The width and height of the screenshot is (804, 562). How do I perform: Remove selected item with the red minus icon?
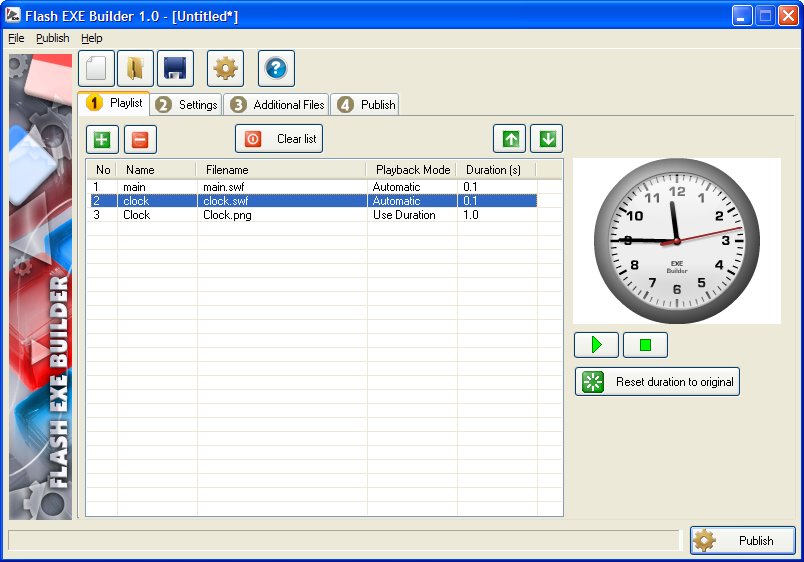coord(140,139)
